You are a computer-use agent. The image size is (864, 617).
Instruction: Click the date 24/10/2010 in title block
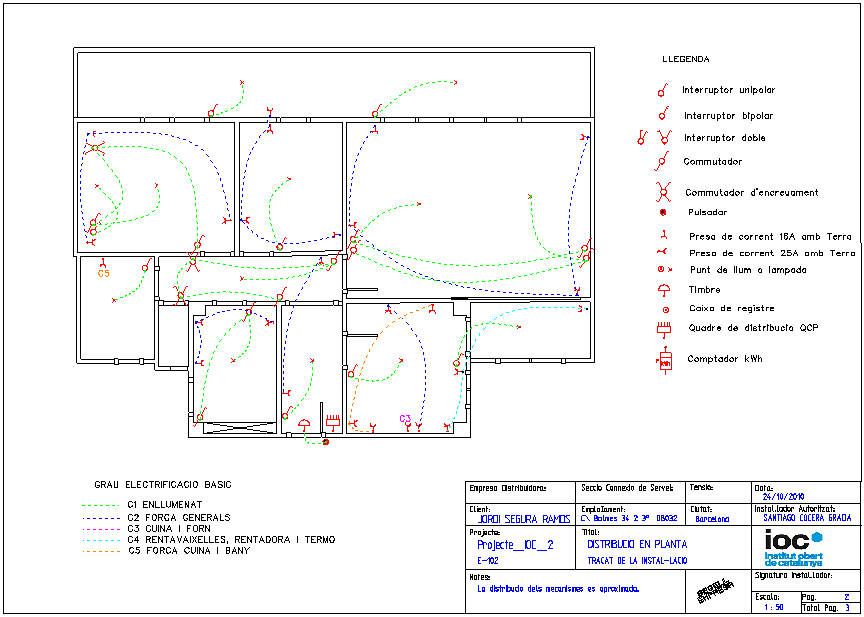[x=784, y=496]
